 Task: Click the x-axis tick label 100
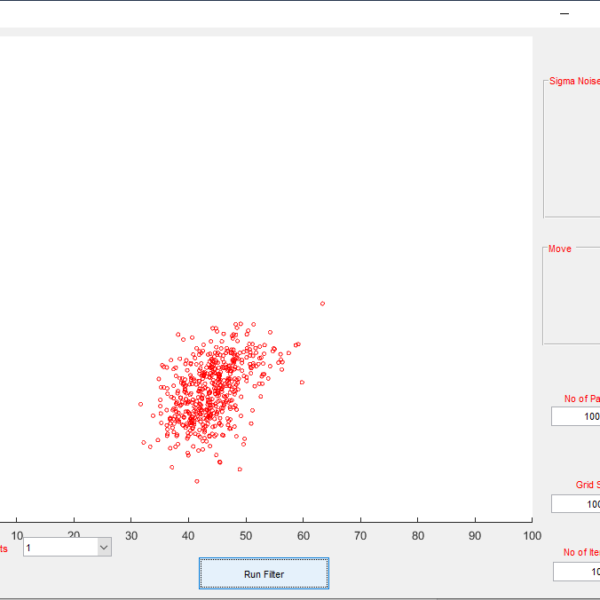click(532, 536)
